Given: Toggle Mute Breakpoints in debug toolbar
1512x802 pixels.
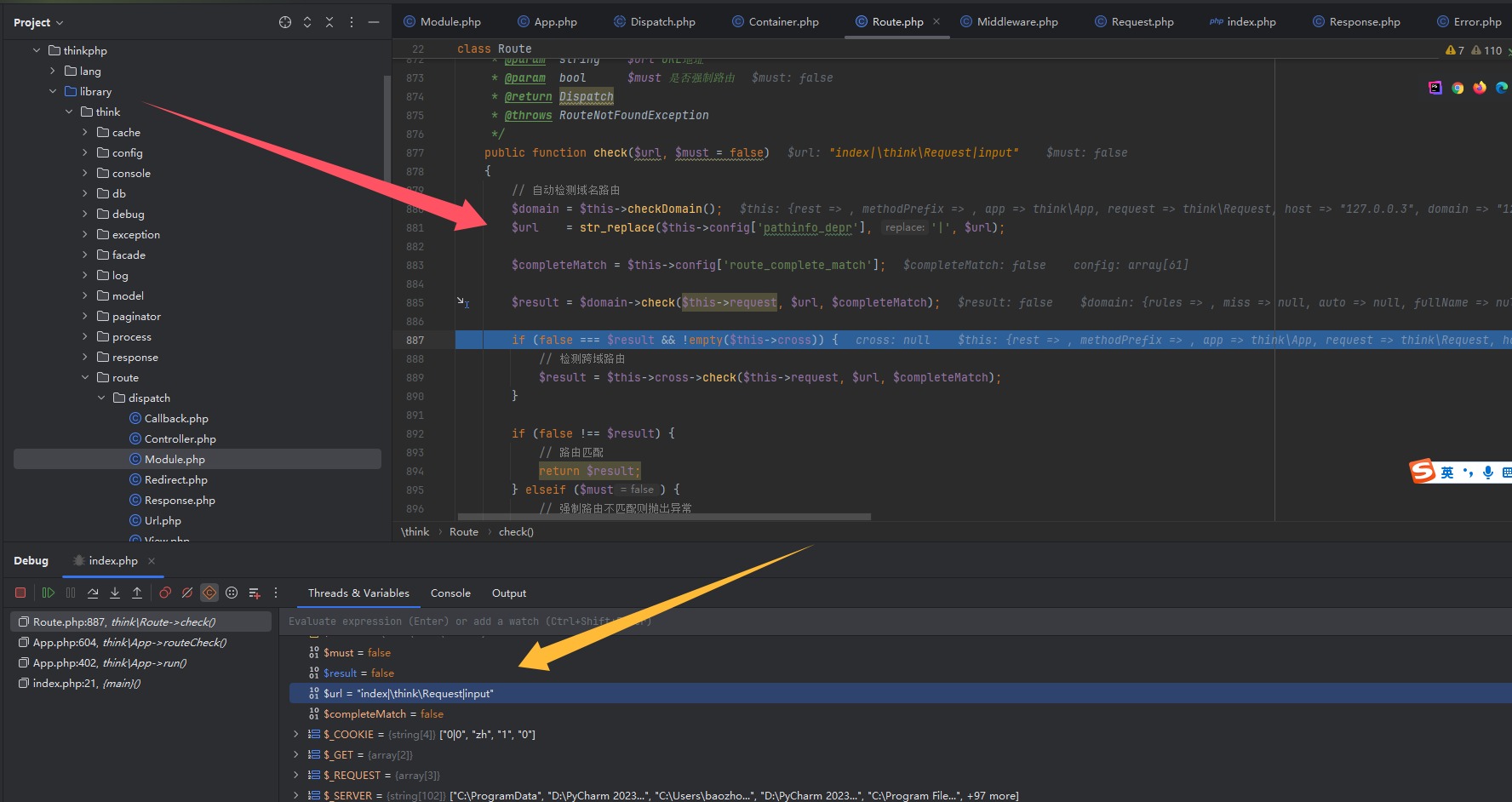Looking at the screenshot, I should click(187, 593).
